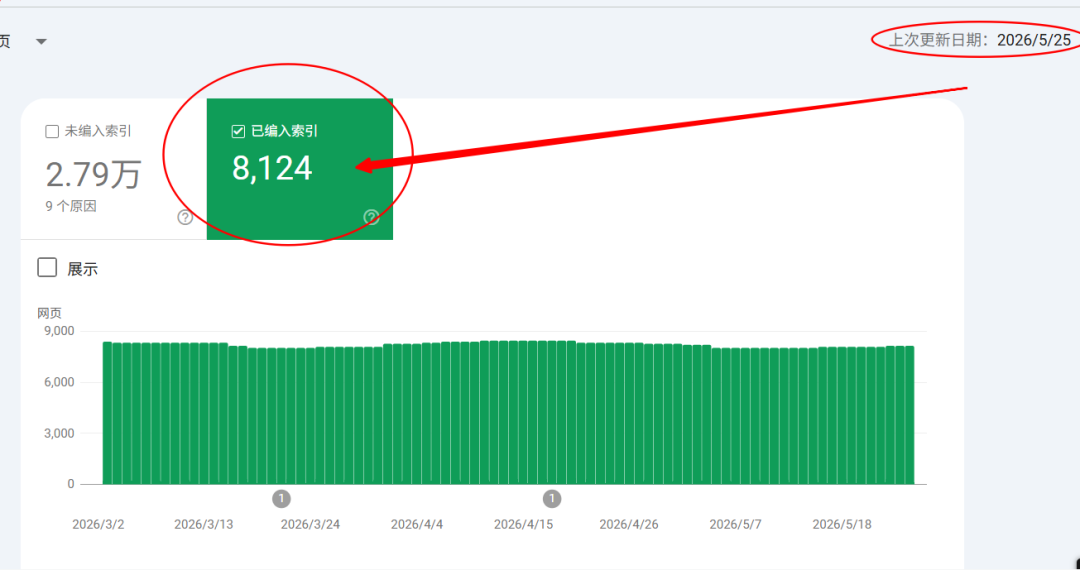The width and height of the screenshot is (1080, 570).
Task: Click the 上次更新日期 2026/5/25 text
Action: point(979,40)
